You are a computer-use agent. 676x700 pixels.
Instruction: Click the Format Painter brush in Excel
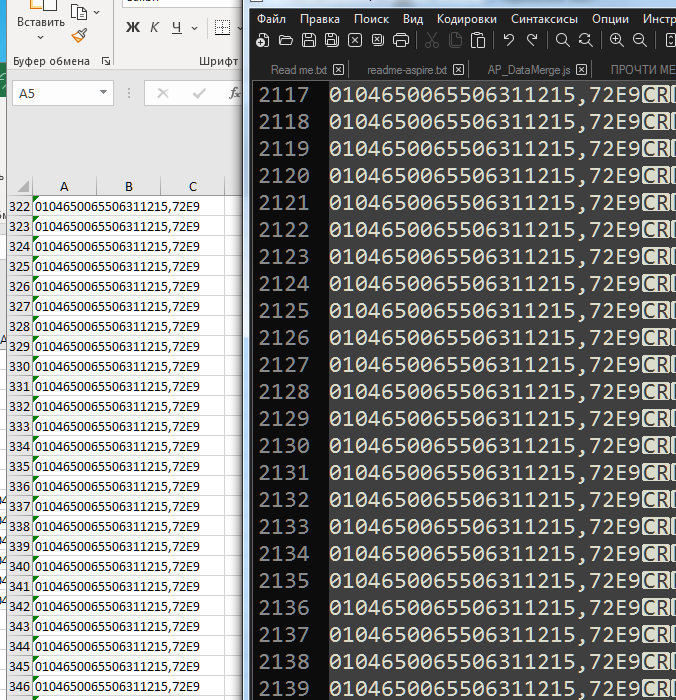pos(79,36)
